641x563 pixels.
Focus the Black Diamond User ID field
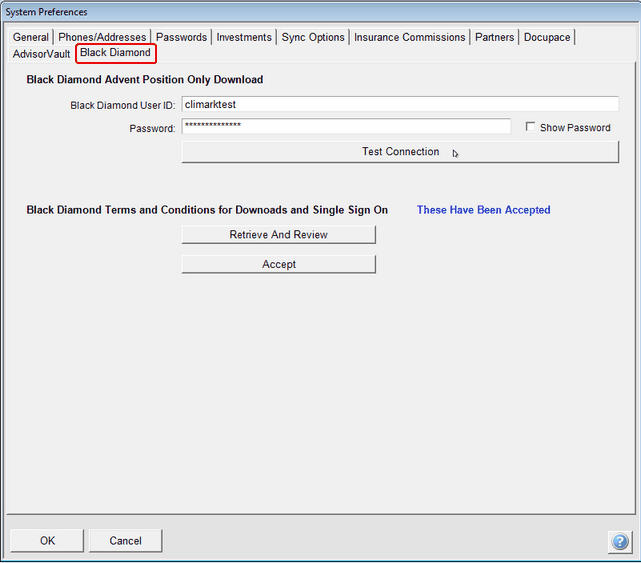(x=400, y=104)
